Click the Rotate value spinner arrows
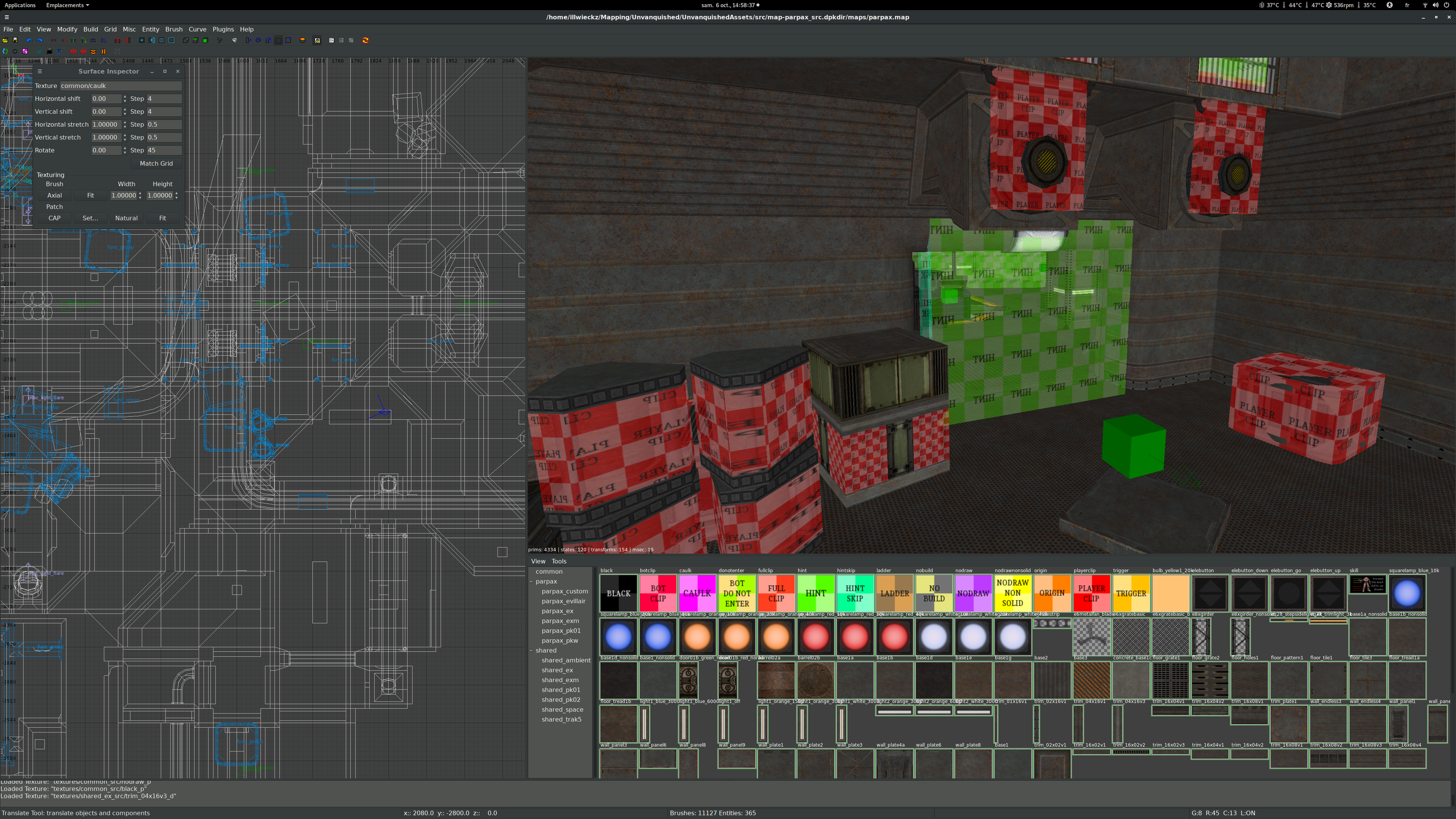The image size is (1456, 819). point(124,150)
